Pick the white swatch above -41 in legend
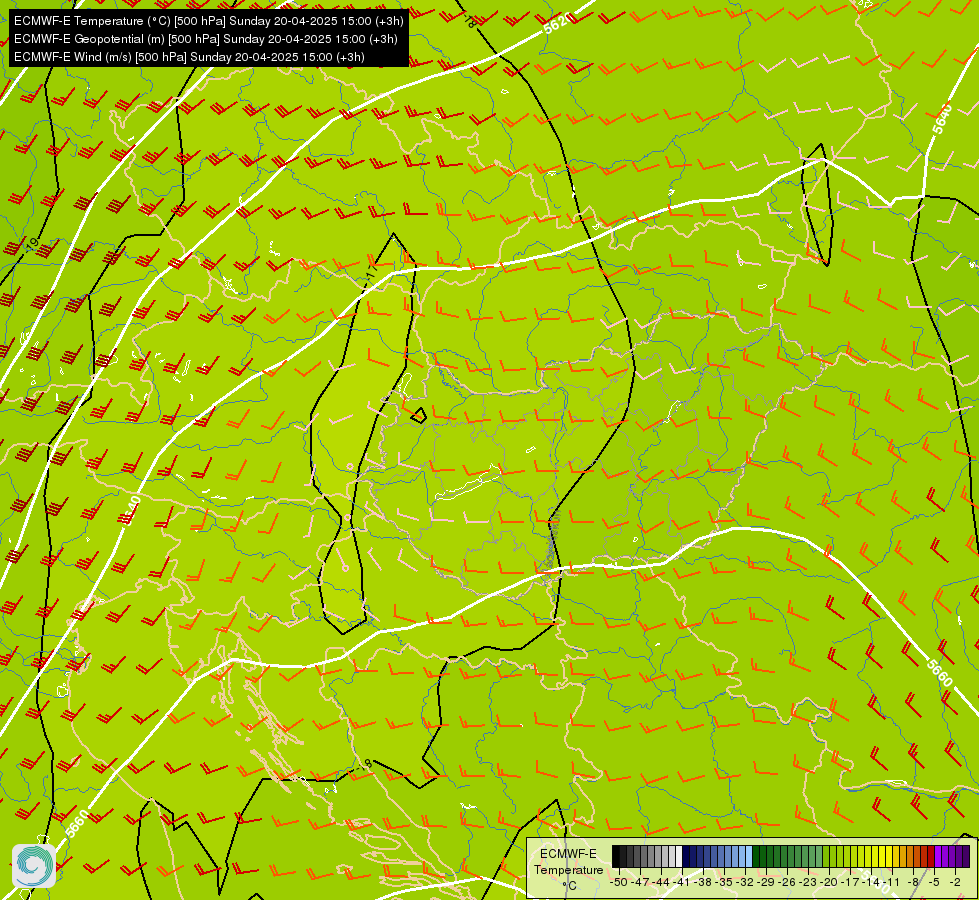The image size is (979, 900). coord(679,856)
